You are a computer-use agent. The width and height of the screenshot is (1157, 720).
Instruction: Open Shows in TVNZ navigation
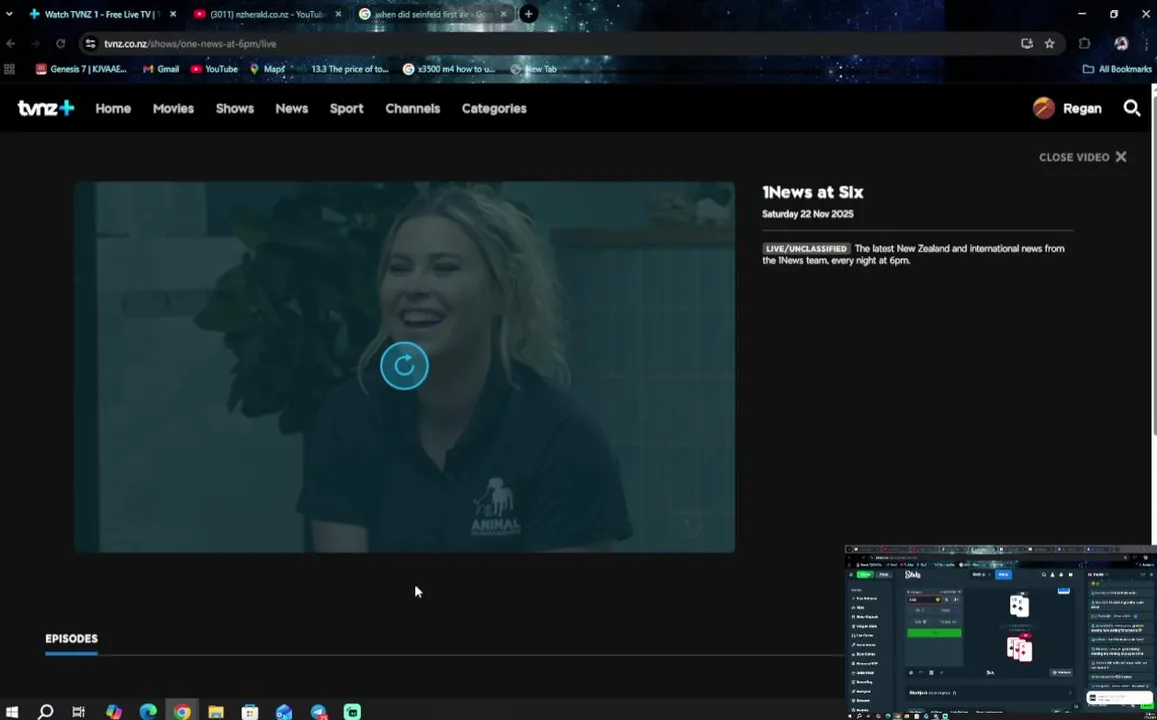235,108
